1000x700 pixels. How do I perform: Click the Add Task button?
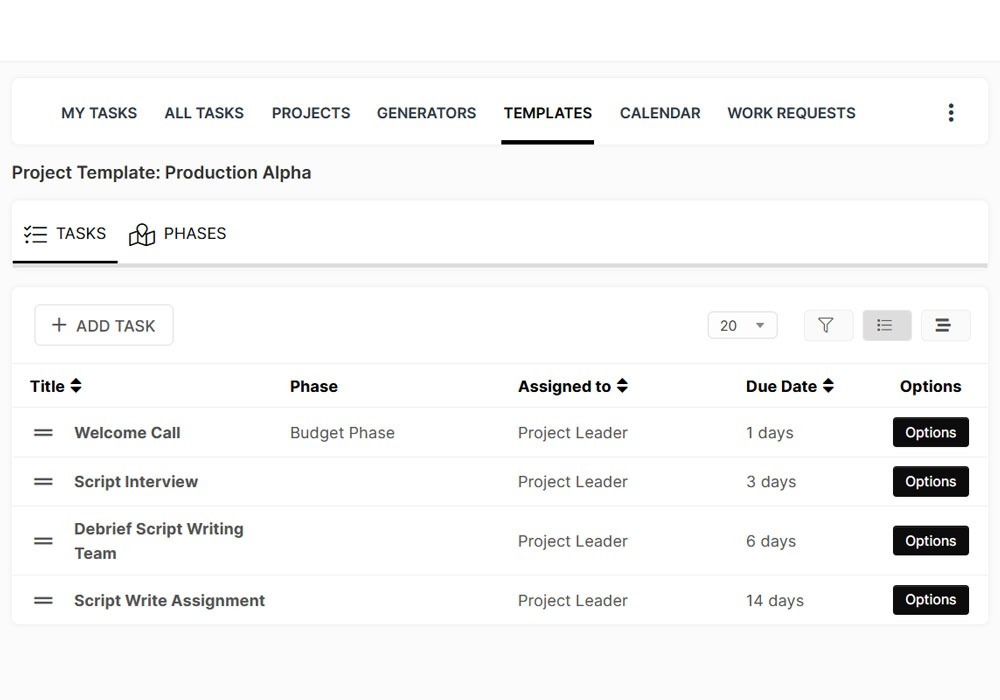(x=104, y=325)
